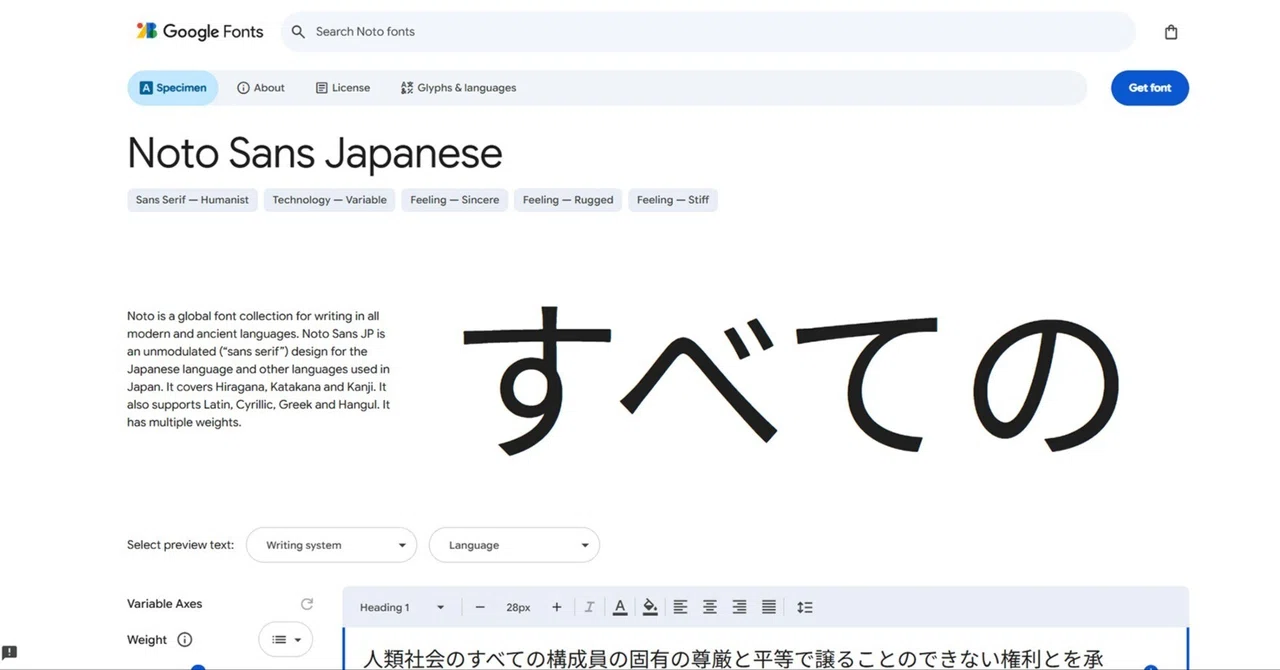The height and width of the screenshot is (670, 1280).
Task: Click the large すべての specimen text
Action: (790, 379)
